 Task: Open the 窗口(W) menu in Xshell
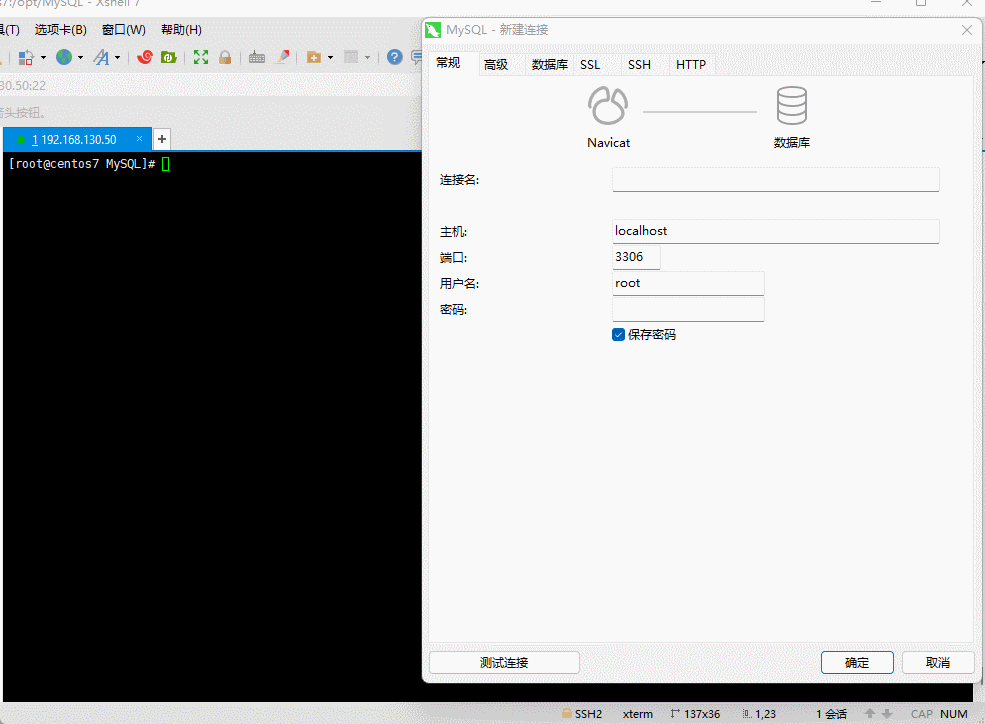pos(124,30)
